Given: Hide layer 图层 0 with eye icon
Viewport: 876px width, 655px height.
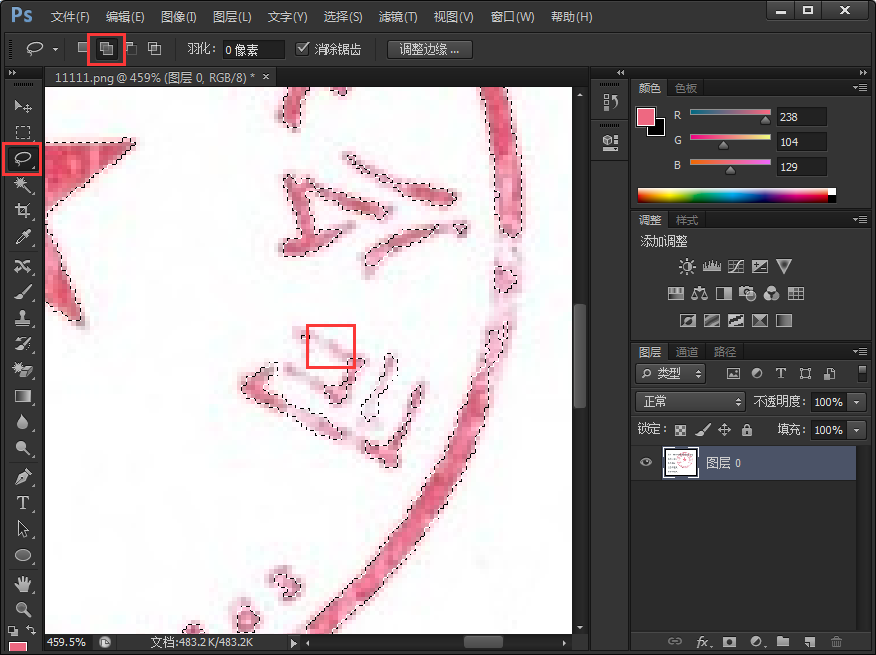Looking at the screenshot, I should pyautogui.click(x=646, y=462).
